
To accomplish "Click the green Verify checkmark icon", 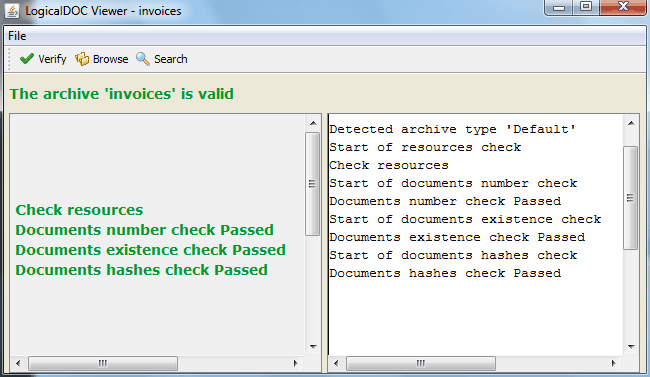I will point(27,59).
